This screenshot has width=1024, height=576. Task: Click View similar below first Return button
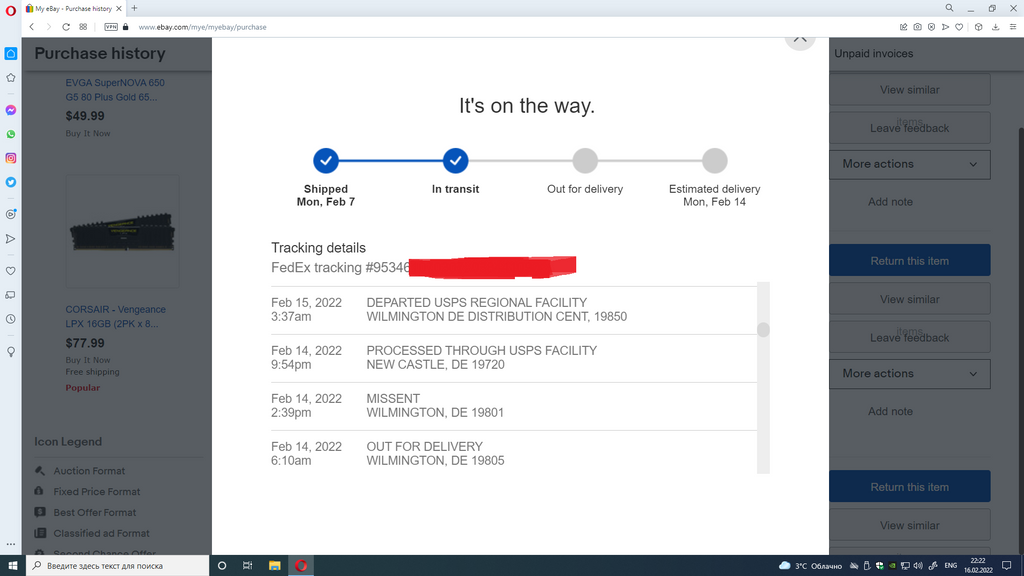point(910,299)
